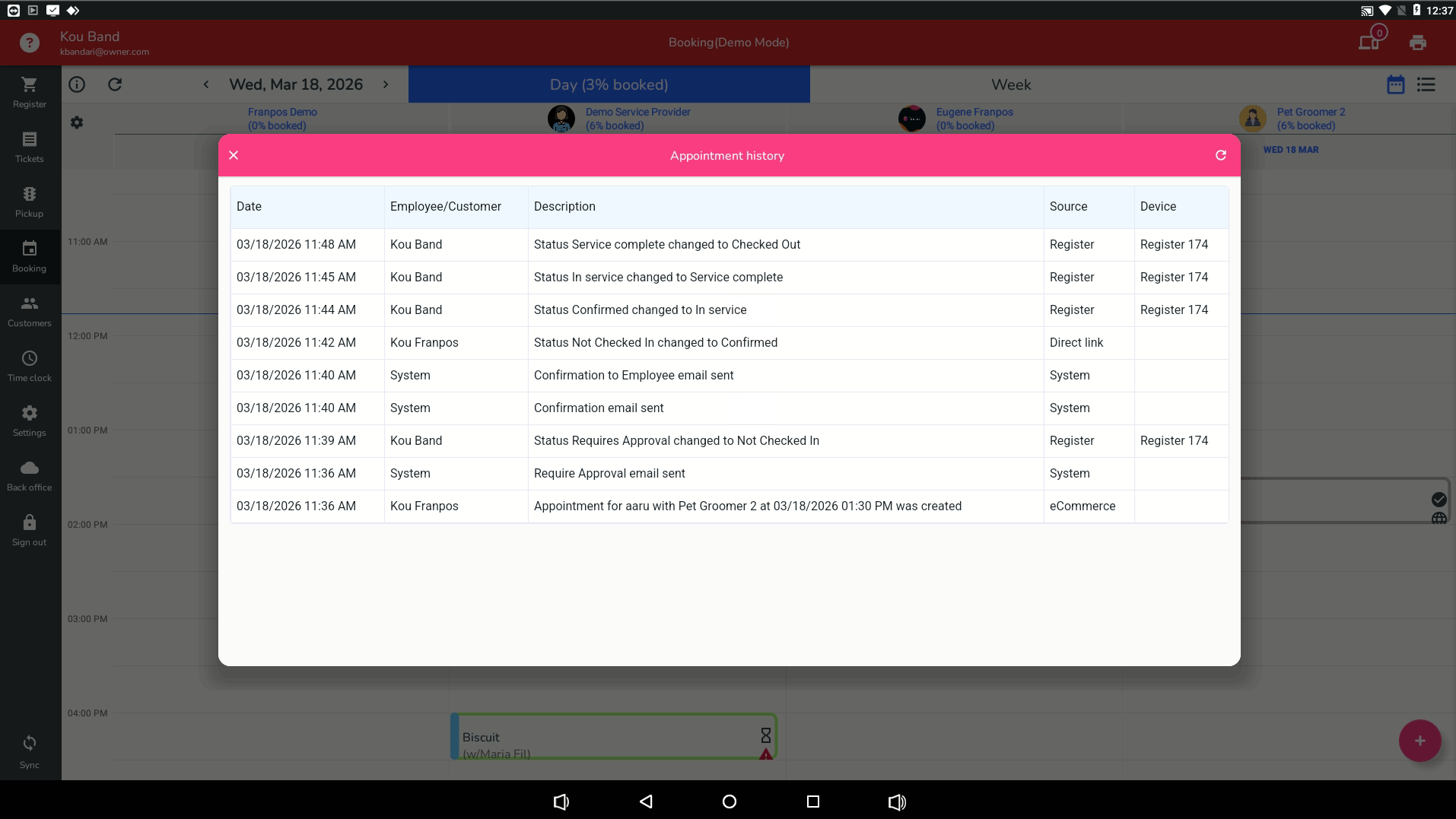Image resolution: width=1456 pixels, height=819 pixels.
Task: Select the Day (3% booked) tab
Action: pos(609,84)
